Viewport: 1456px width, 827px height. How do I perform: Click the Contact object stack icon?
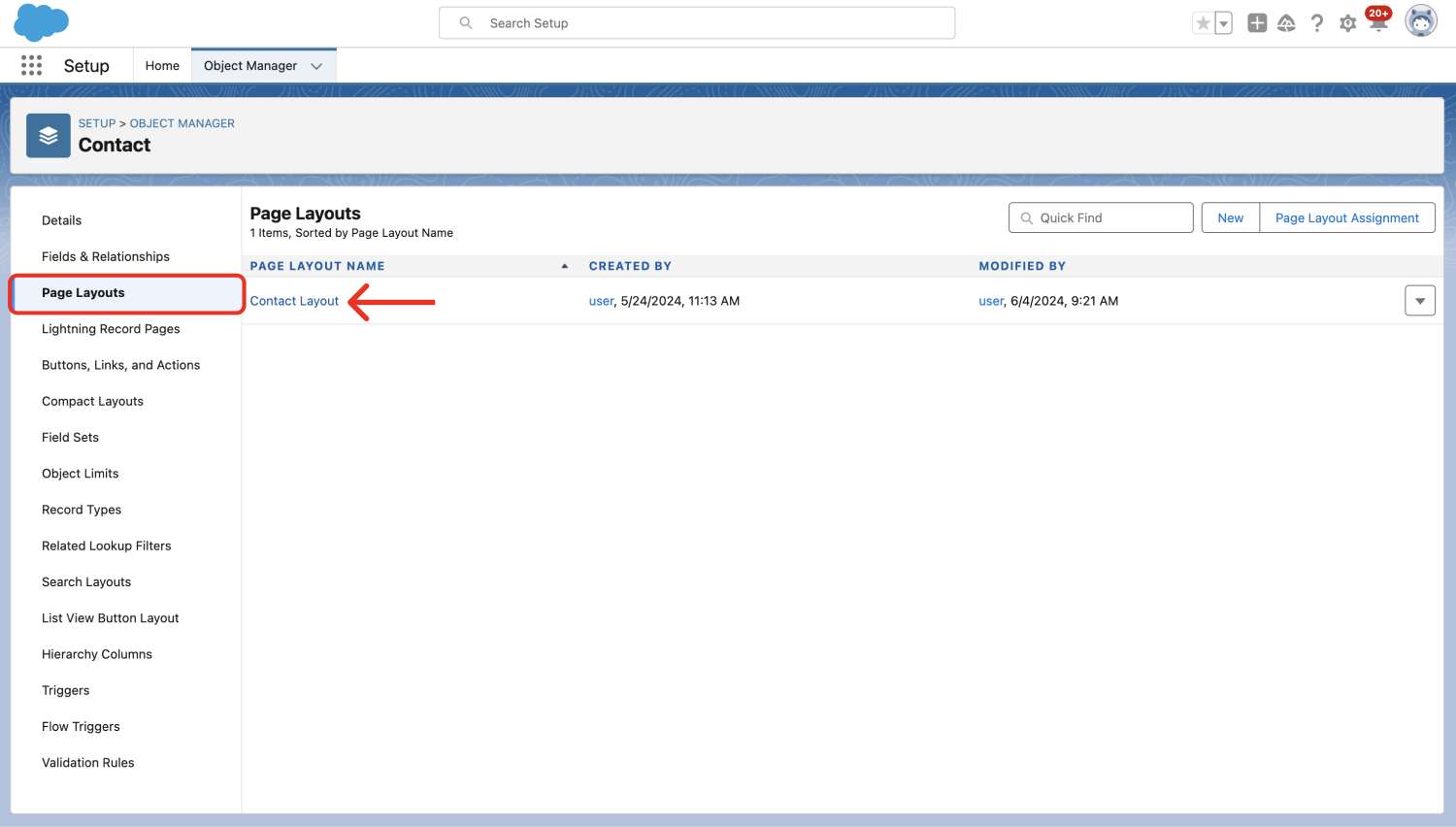click(x=49, y=136)
